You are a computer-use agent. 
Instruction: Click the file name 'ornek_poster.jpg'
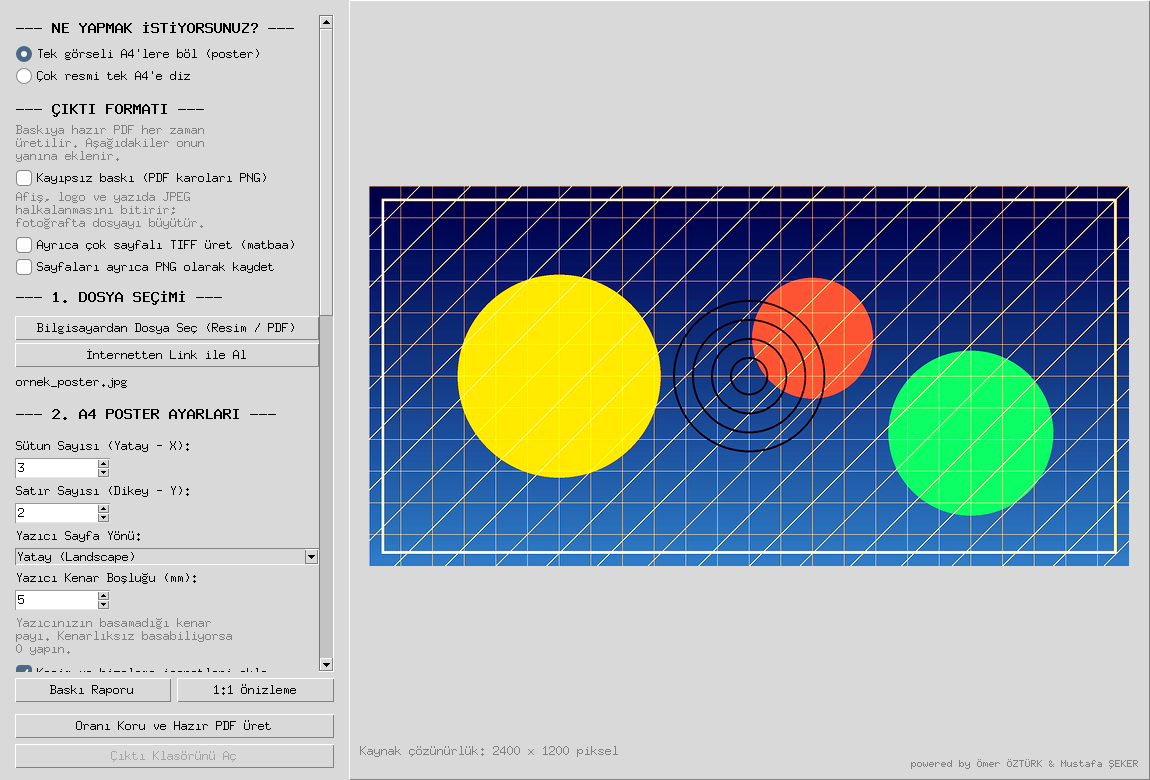coord(71,382)
